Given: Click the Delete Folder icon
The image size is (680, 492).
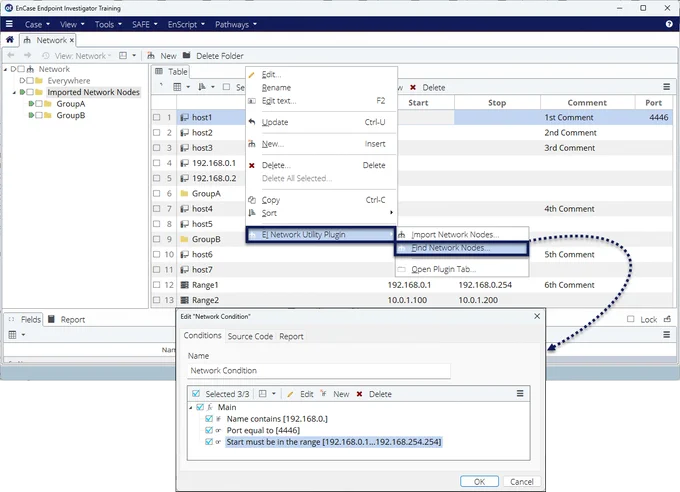Looking at the screenshot, I should (x=186, y=56).
